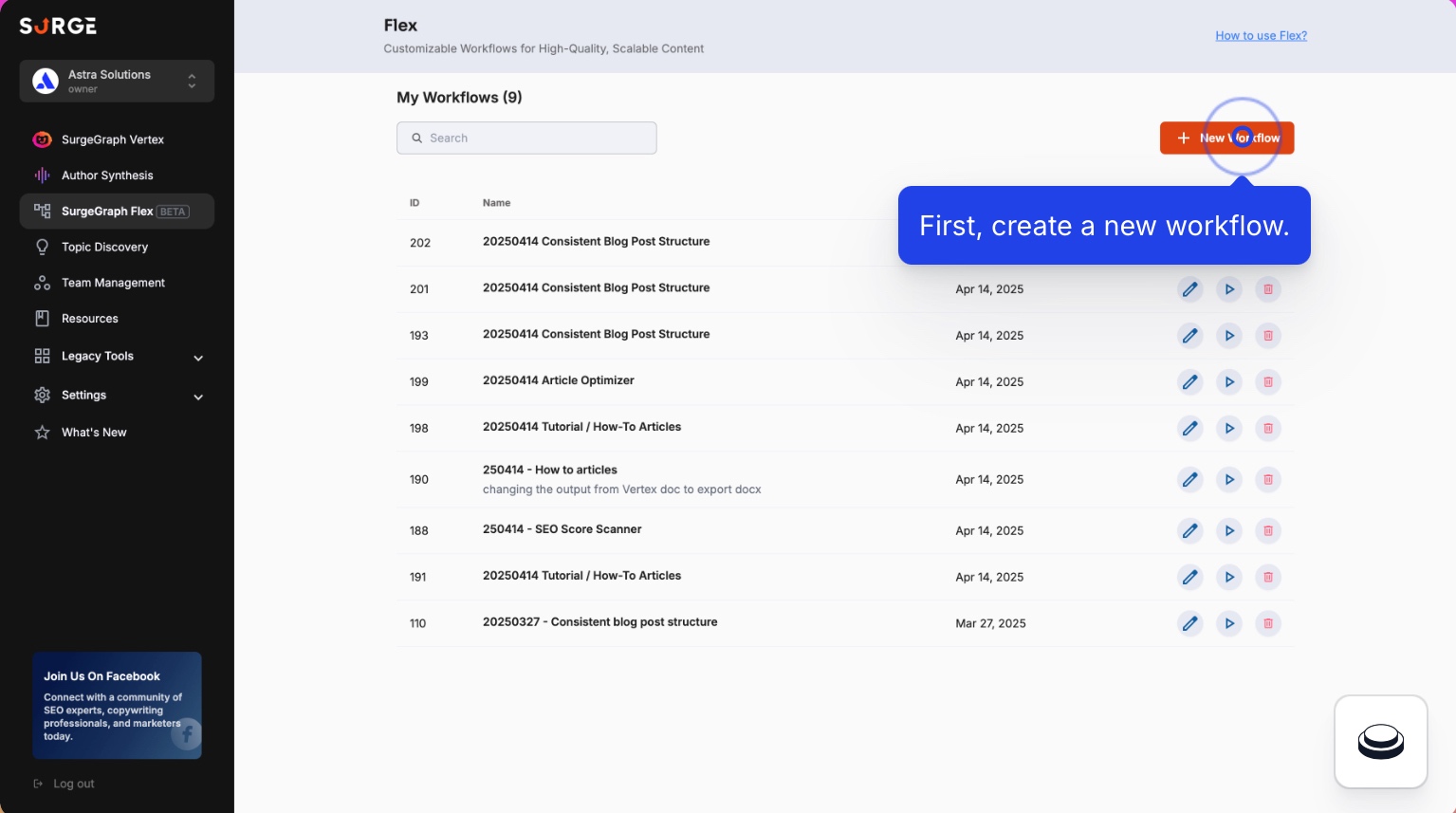This screenshot has height=813, width=1456.
Task: Create a new workflow
Action: point(1226,138)
